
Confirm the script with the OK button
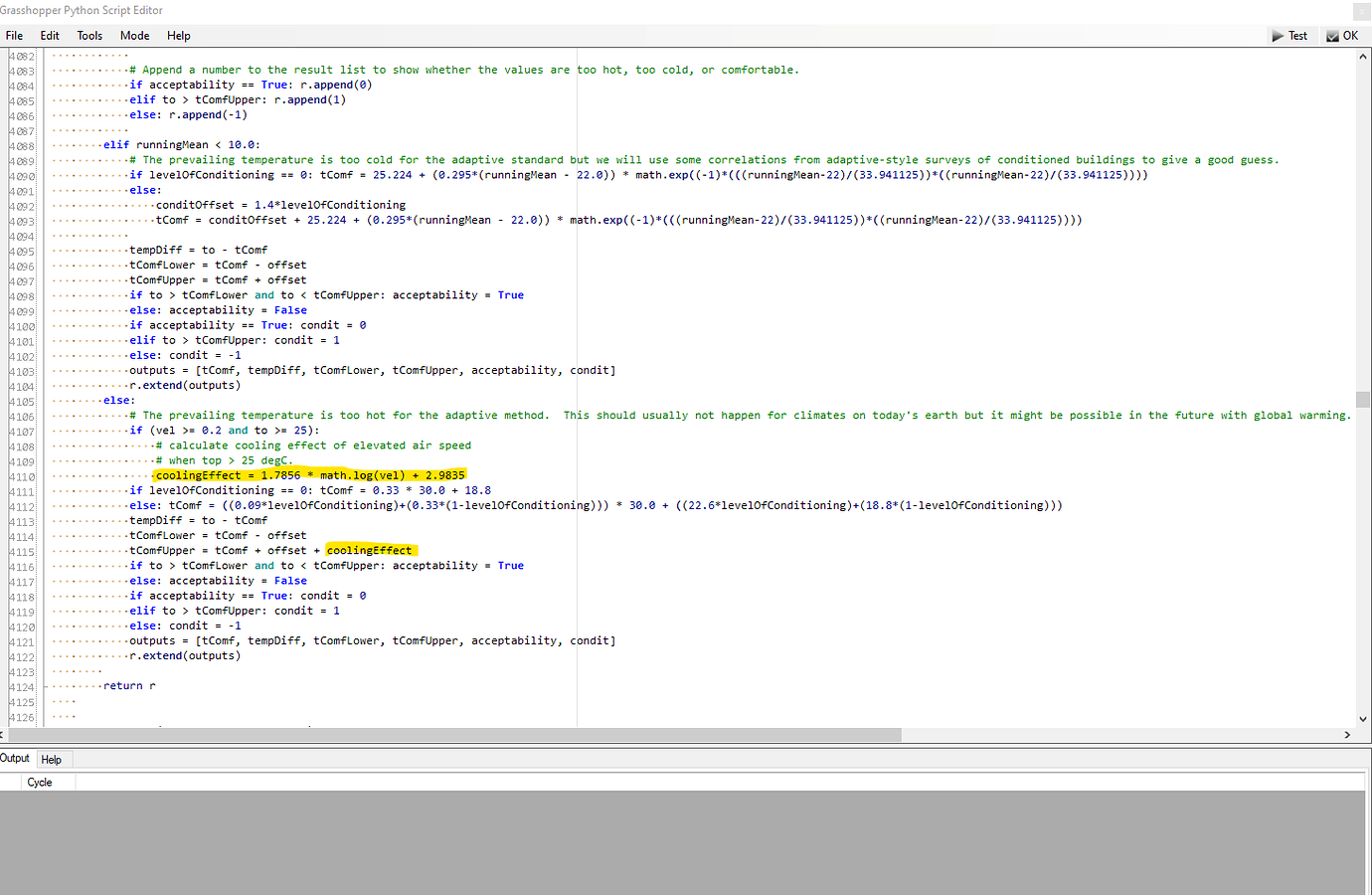click(1342, 35)
